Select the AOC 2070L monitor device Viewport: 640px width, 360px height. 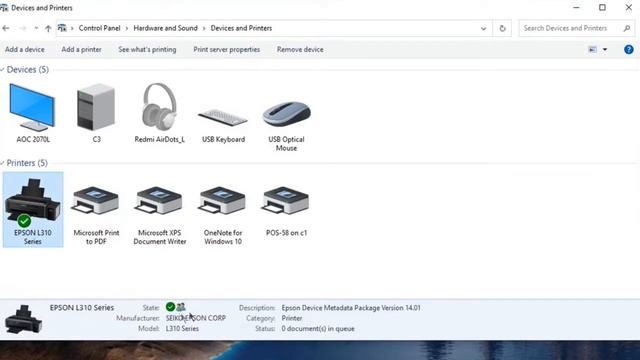pos(33,113)
